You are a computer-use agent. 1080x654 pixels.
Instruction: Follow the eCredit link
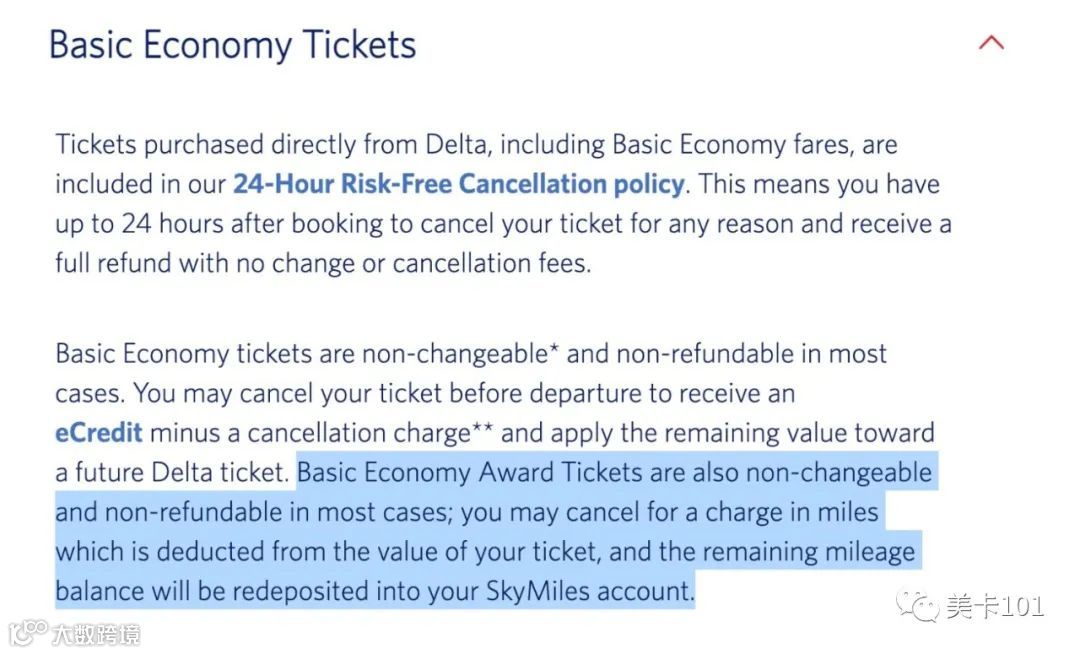tap(99, 433)
